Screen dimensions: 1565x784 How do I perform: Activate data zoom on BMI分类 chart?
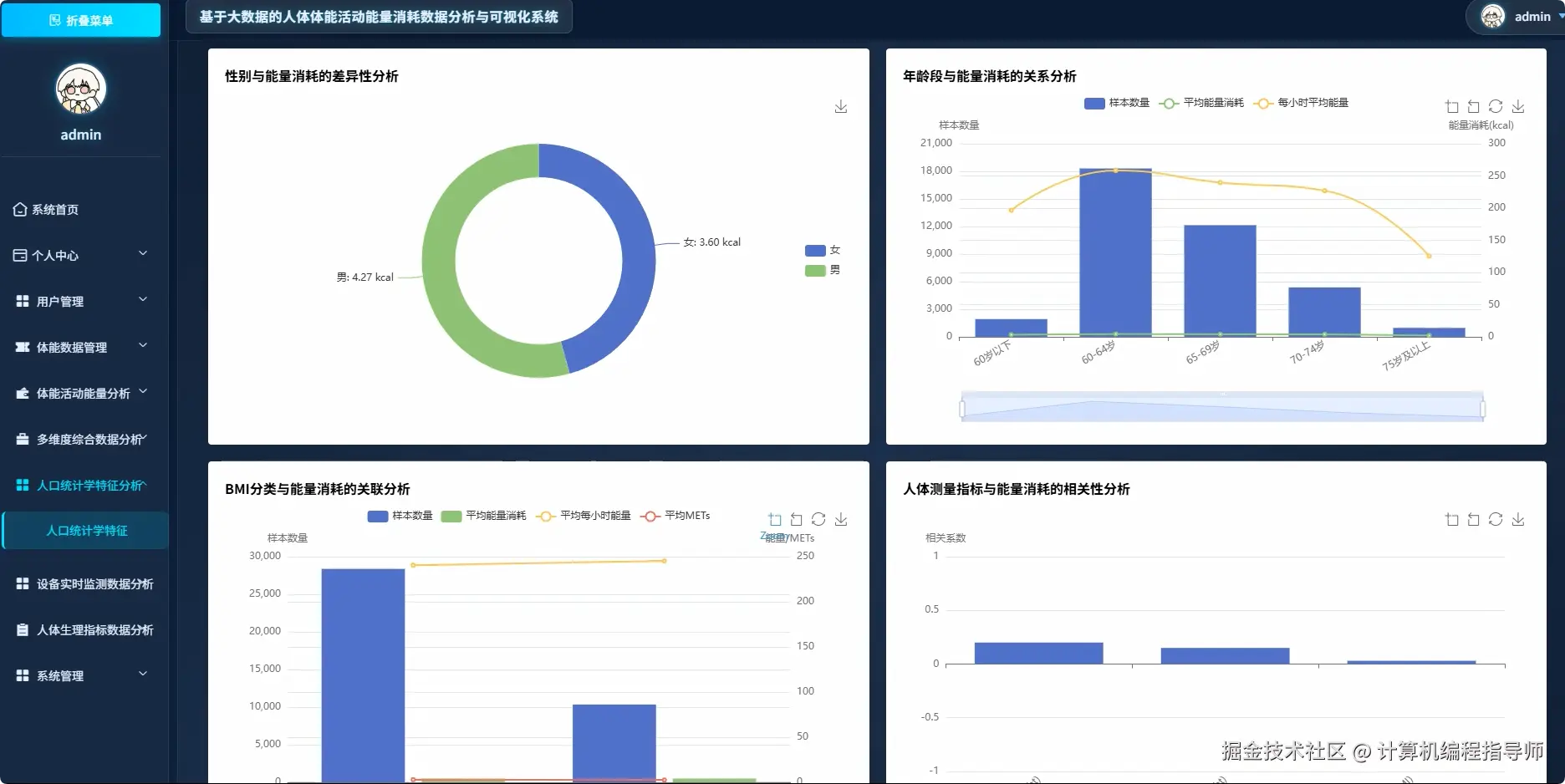[x=775, y=519]
